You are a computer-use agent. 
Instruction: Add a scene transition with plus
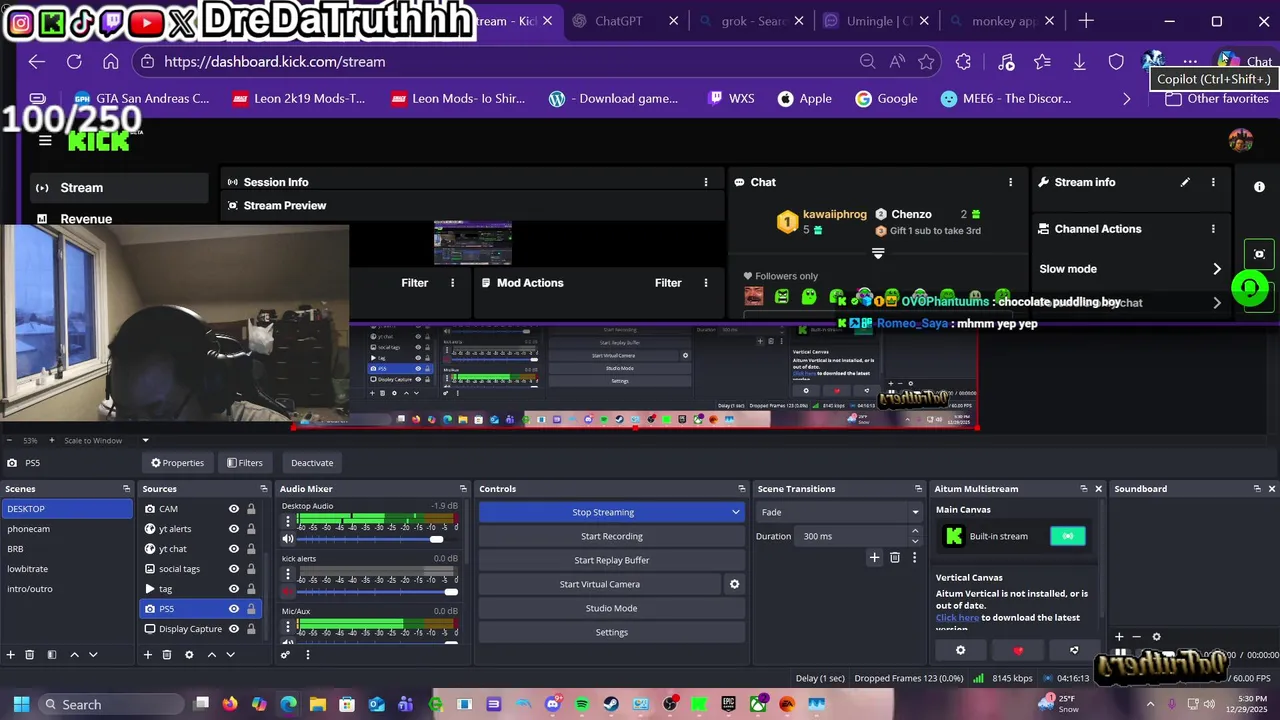[x=874, y=558]
